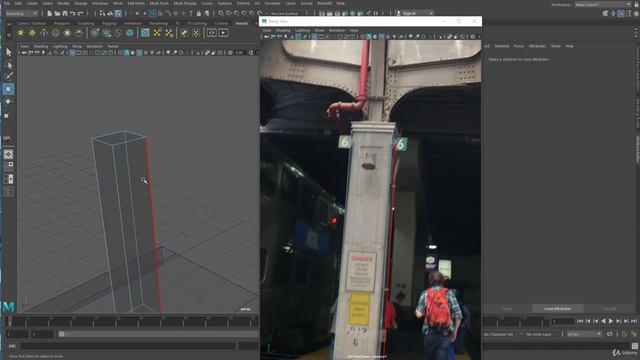This screenshot has height=360, width=640.
Task: Switch to the Rigging shelf tab
Action: pyautogui.click(x=109, y=23)
